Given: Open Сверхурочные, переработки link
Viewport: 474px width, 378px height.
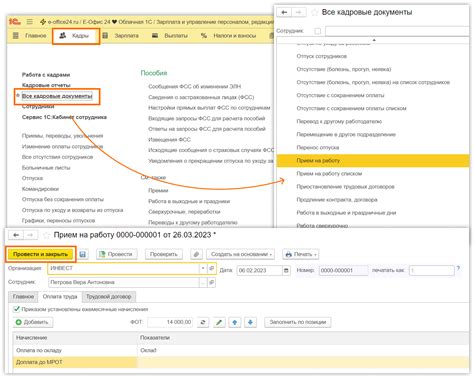Looking at the screenshot, I should pos(184,212).
